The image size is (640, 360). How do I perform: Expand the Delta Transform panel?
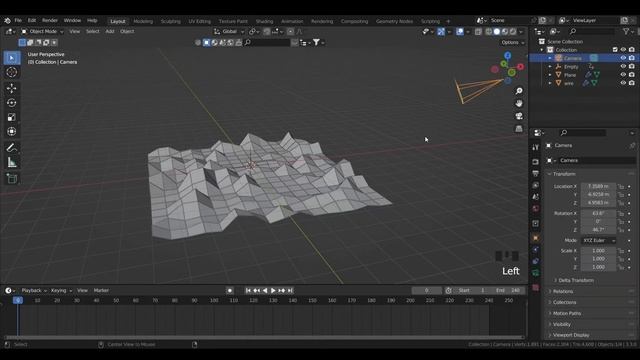[x=576, y=280]
